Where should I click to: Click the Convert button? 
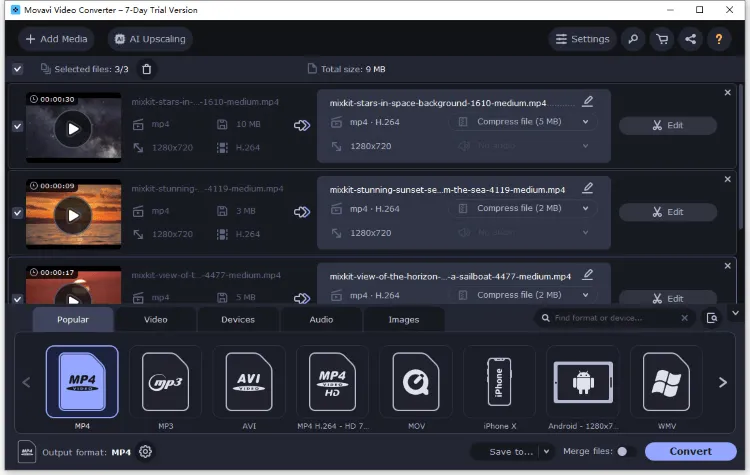[x=690, y=451]
